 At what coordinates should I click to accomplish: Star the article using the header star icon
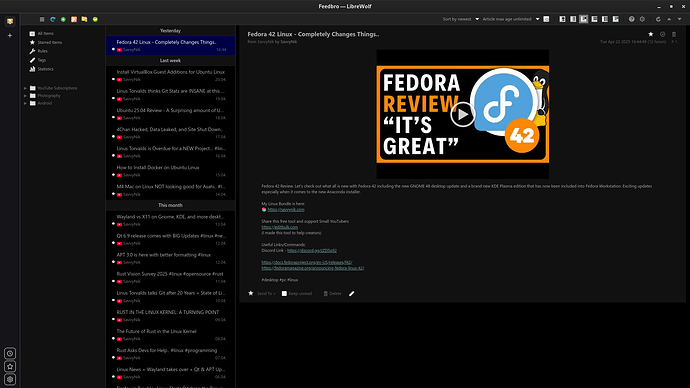[651, 34]
